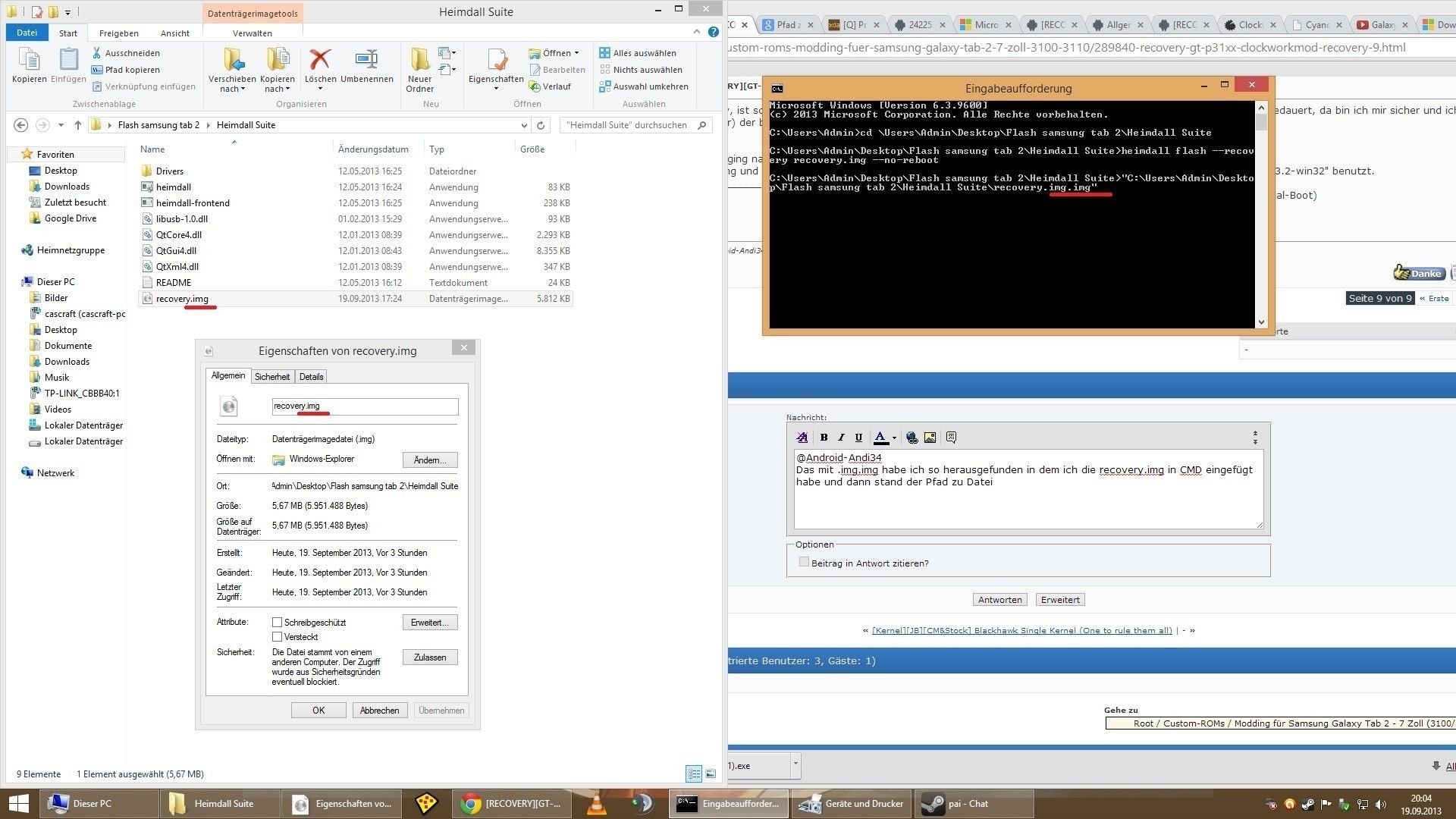Click refresh button beside address bar
This screenshot has width=1456, height=819.
pos(541,125)
